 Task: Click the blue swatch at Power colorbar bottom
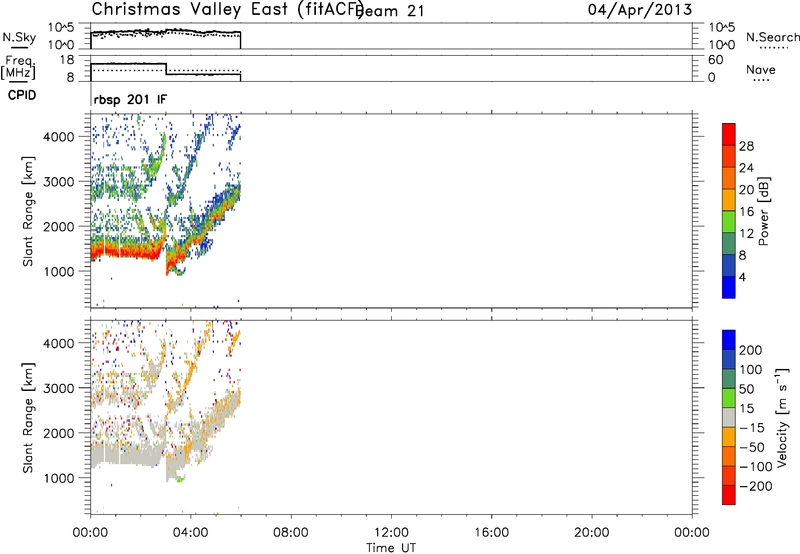tap(729, 287)
